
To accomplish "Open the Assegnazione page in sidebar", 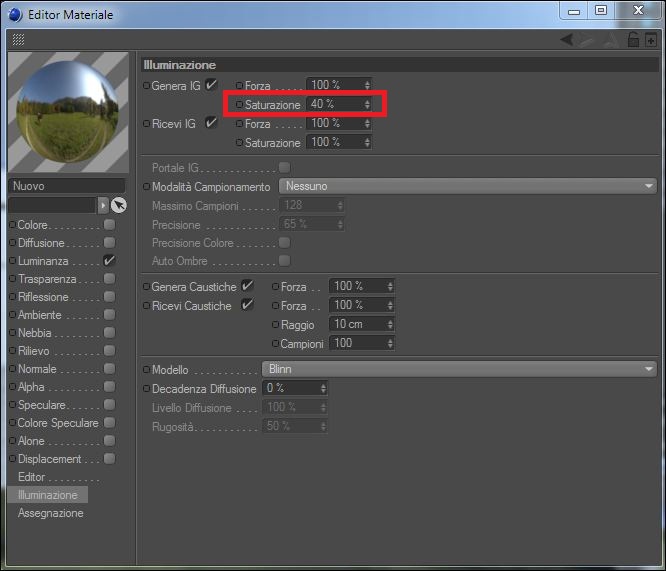I will click(x=51, y=513).
